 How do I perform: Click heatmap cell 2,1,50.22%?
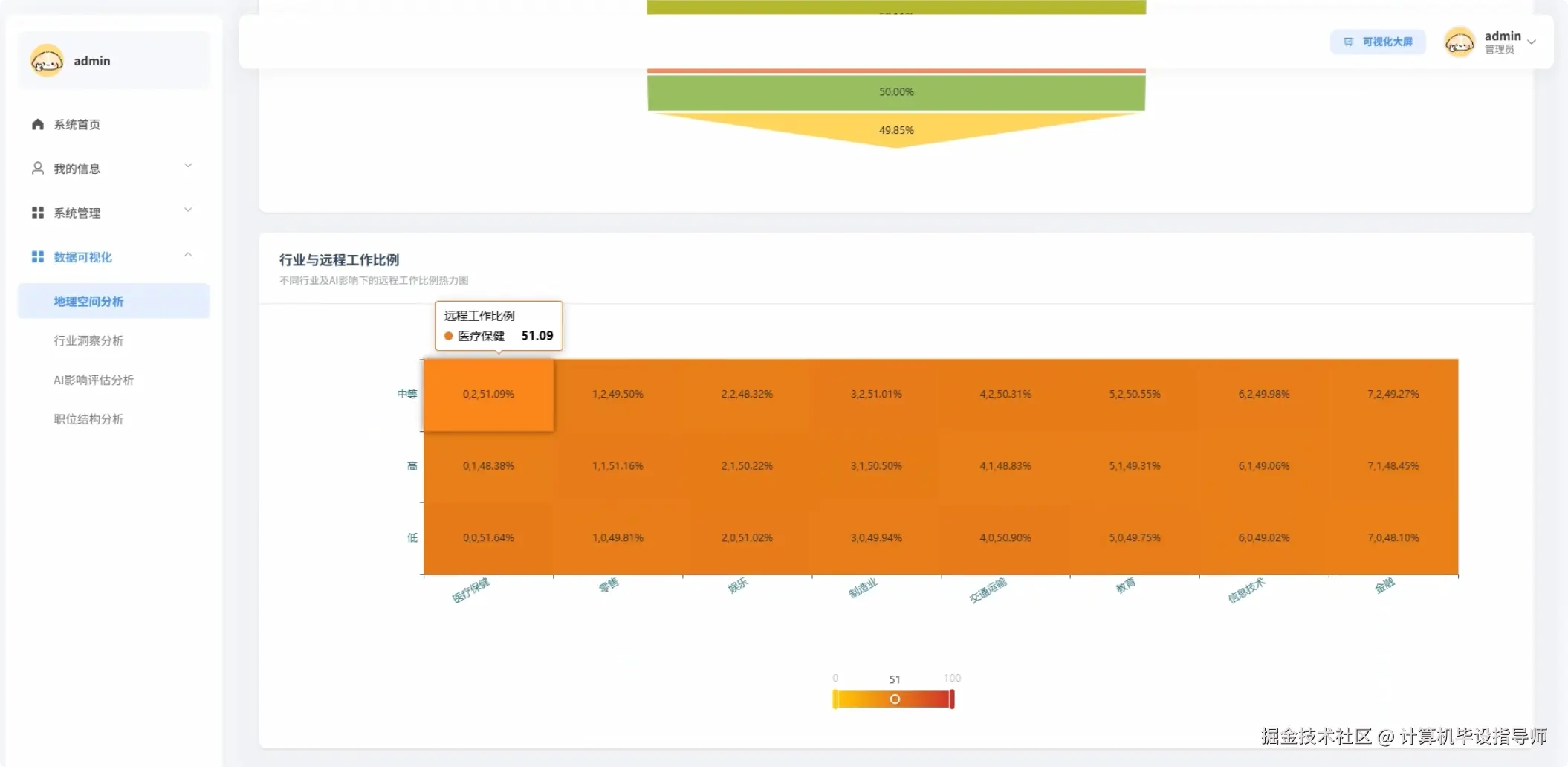point(747,466)
